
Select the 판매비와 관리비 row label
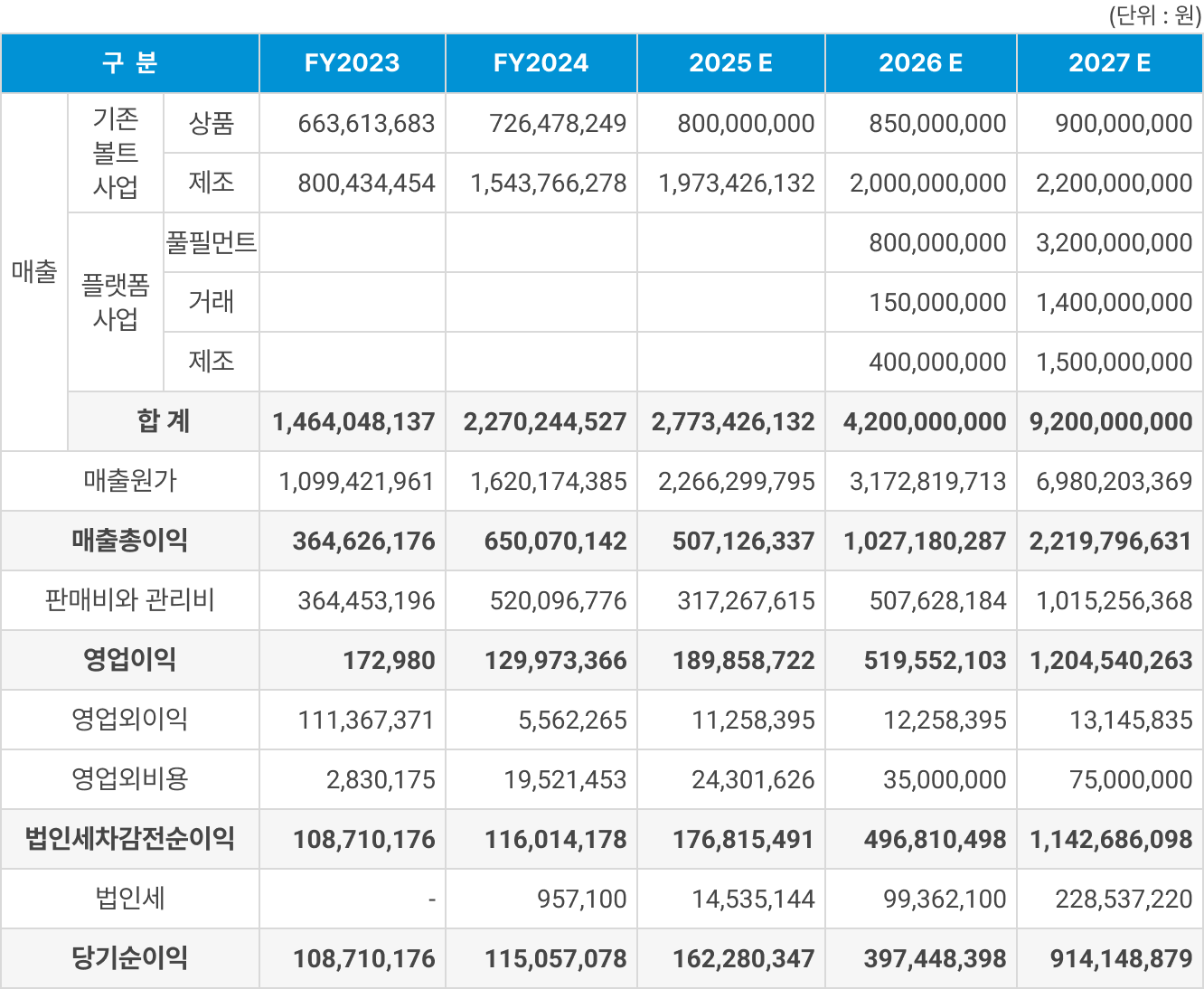coord(130,600)
